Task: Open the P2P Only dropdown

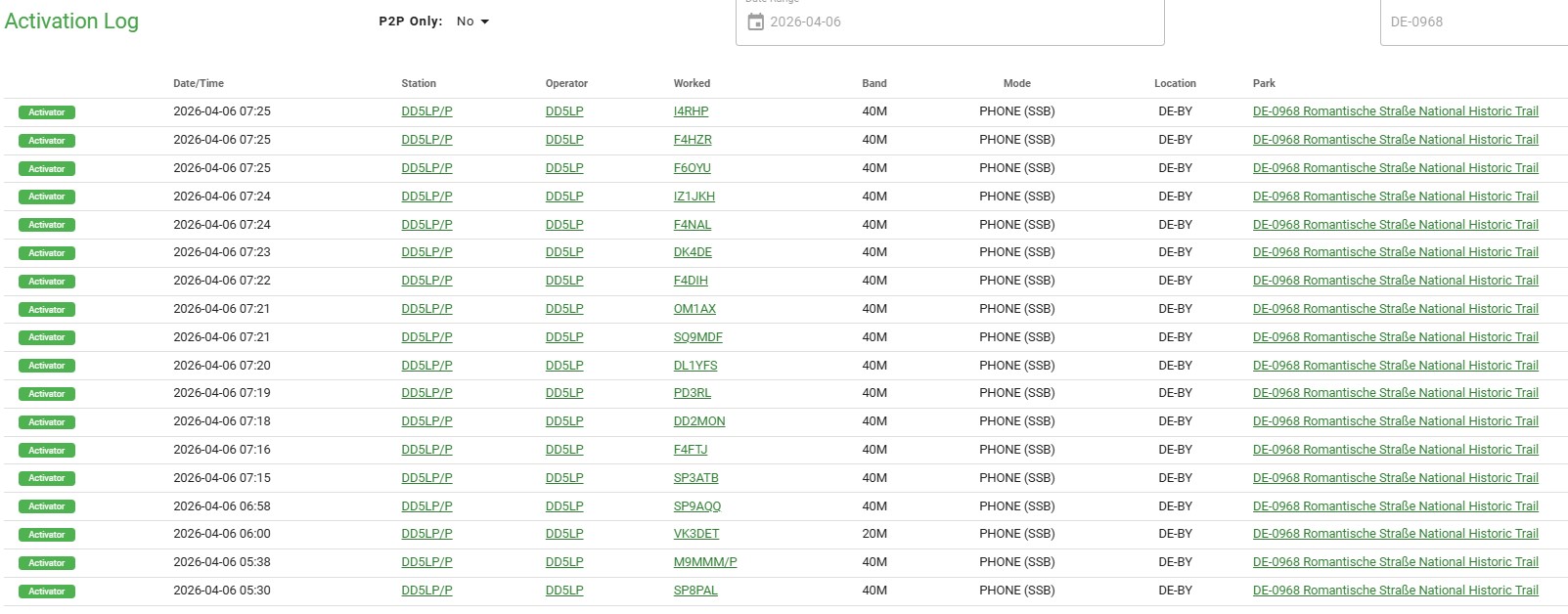Action: pyautogui.click(x=472, y=22)
